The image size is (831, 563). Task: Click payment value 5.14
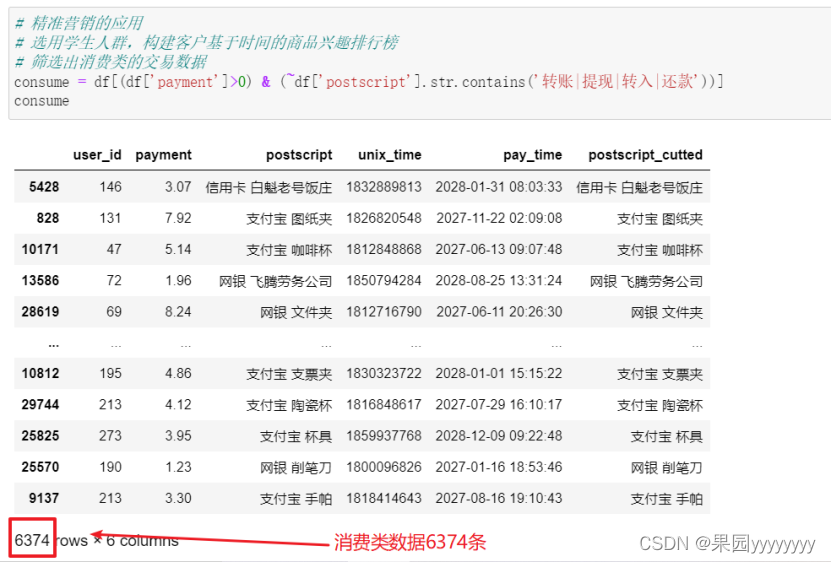(178, 249)
